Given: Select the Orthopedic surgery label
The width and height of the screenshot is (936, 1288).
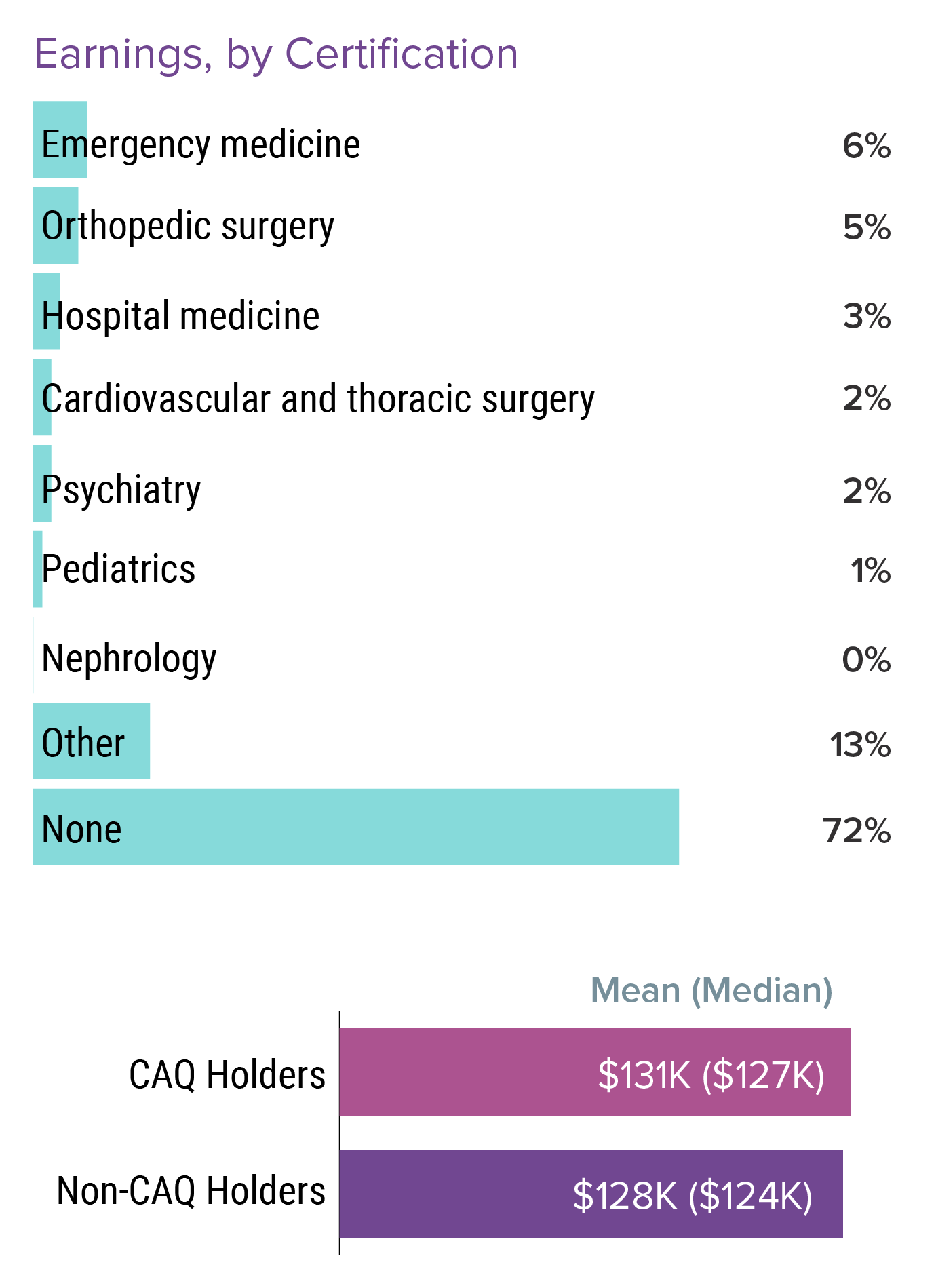Looking at the screenshot, I should (x=188, y=227).
